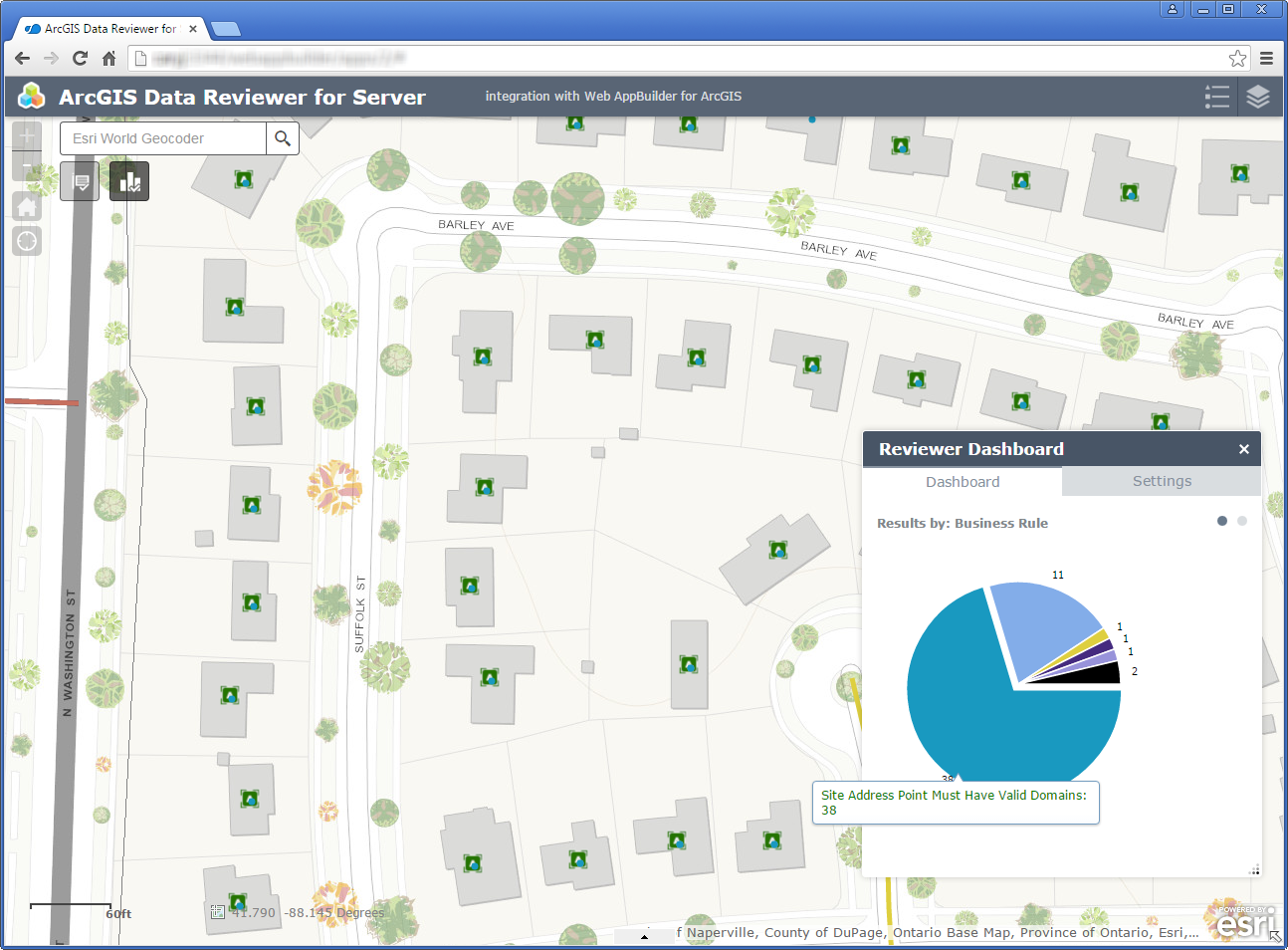1288x950 pixels.
Task: Click Site Address Point Must Have Valid Domains tooltip
Action: [956, 803]
